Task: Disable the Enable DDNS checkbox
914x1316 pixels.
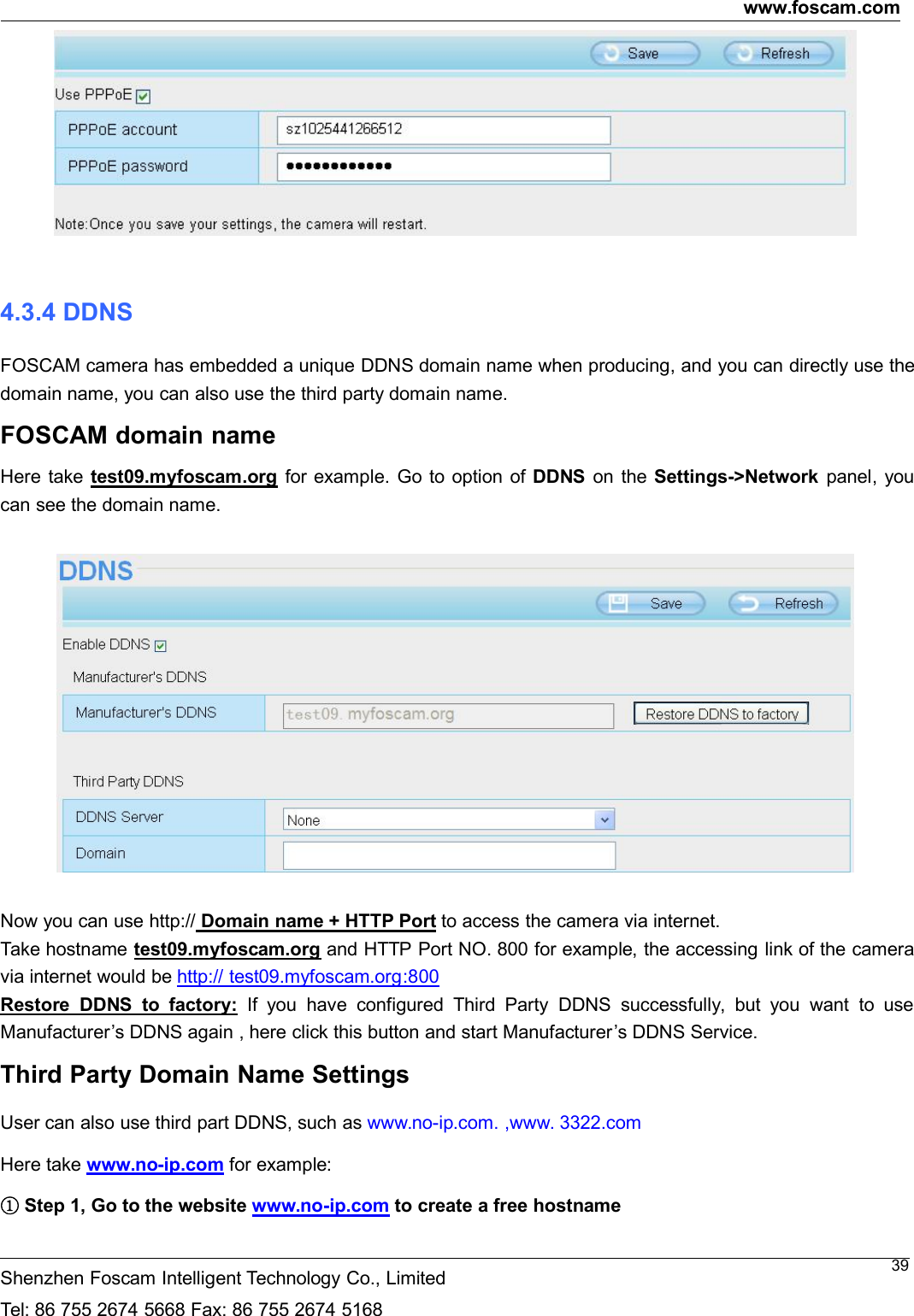Action: tap(161, 645)
